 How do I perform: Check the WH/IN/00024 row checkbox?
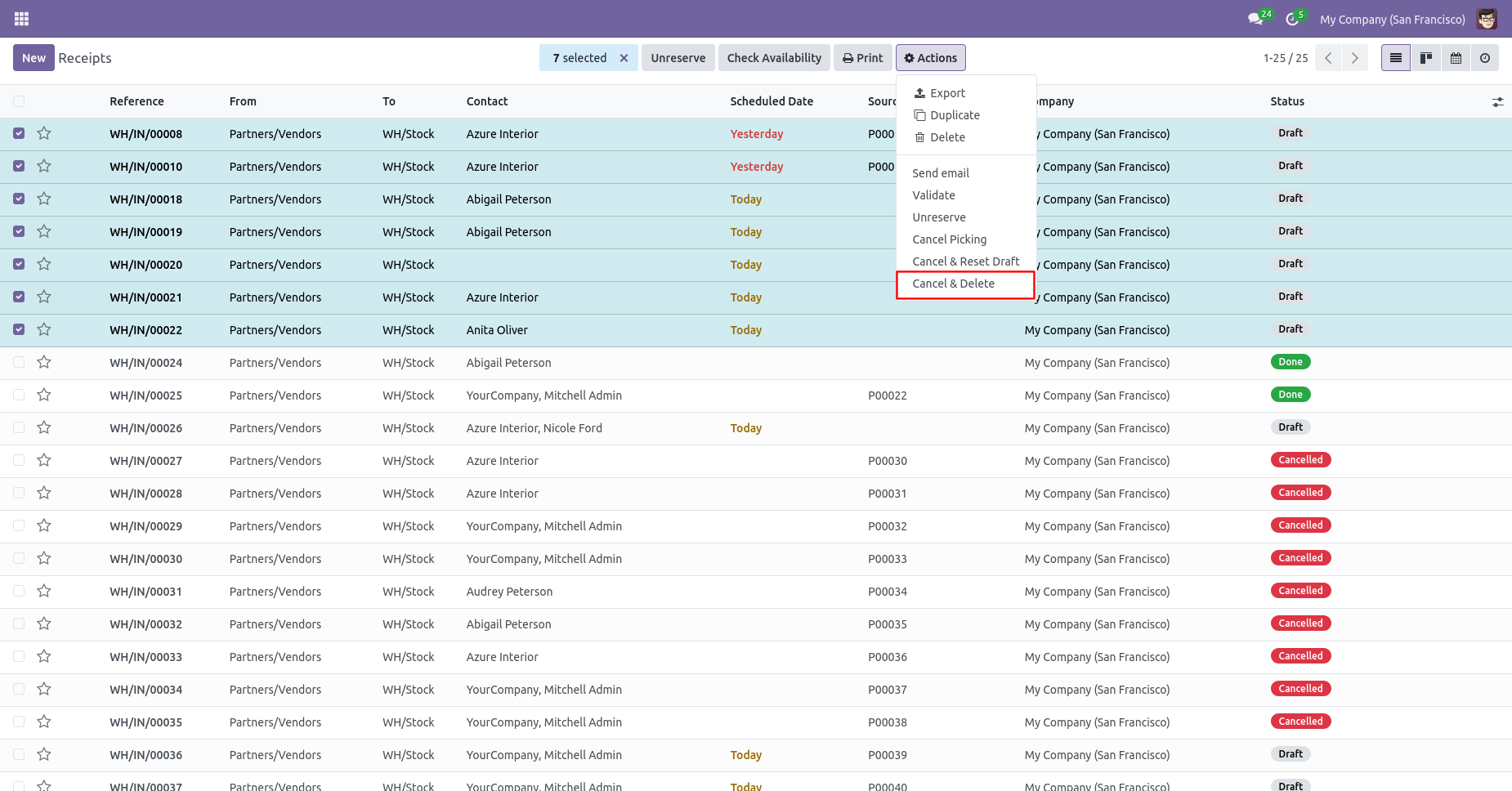point(19,362)
